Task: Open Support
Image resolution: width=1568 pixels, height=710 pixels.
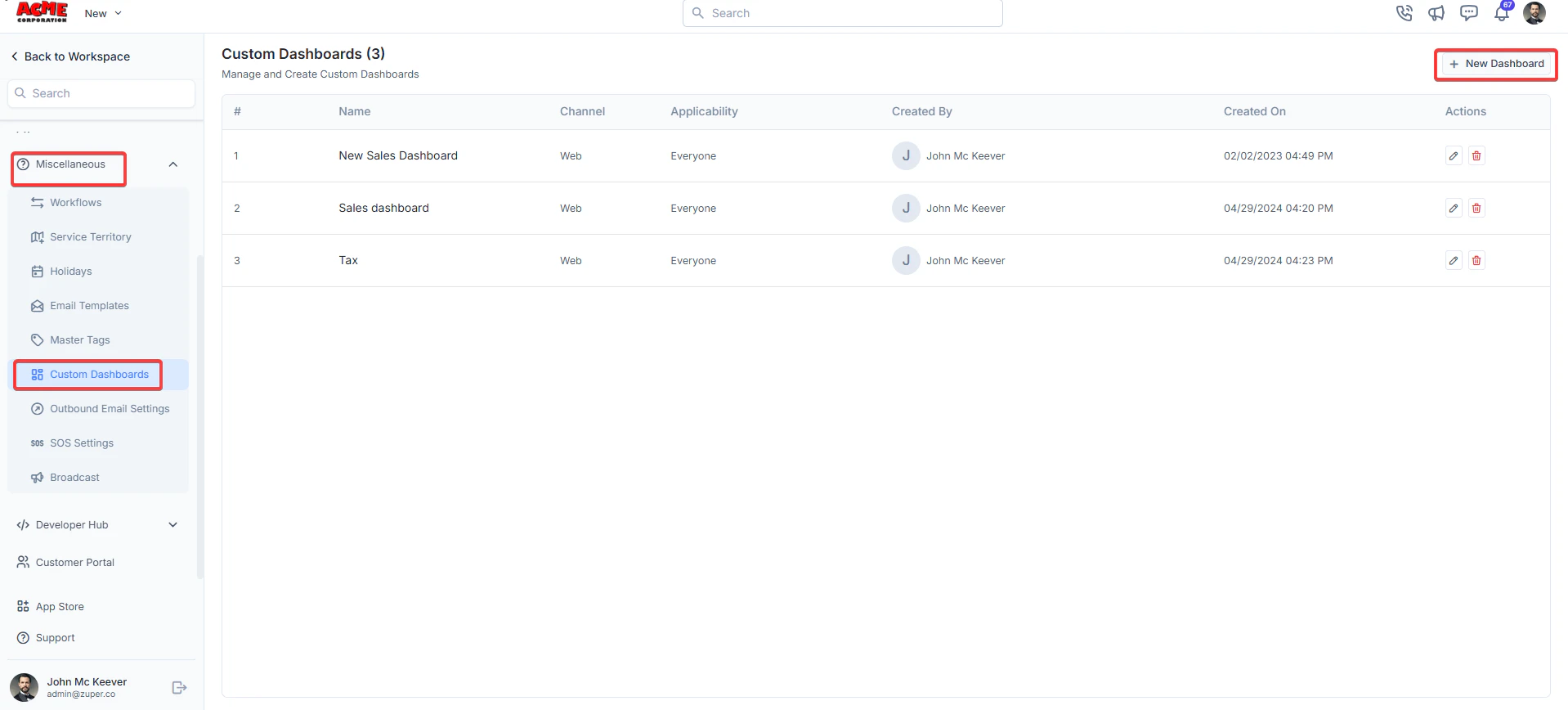Action: tap(55, 637)
